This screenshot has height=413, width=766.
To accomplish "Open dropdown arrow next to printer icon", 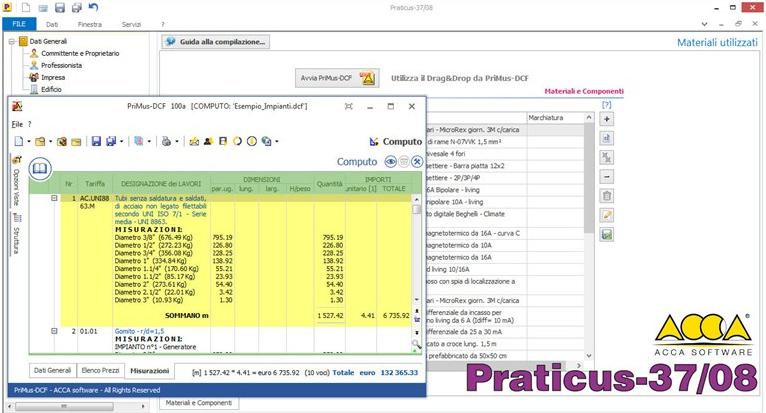I will click(177, 142).
